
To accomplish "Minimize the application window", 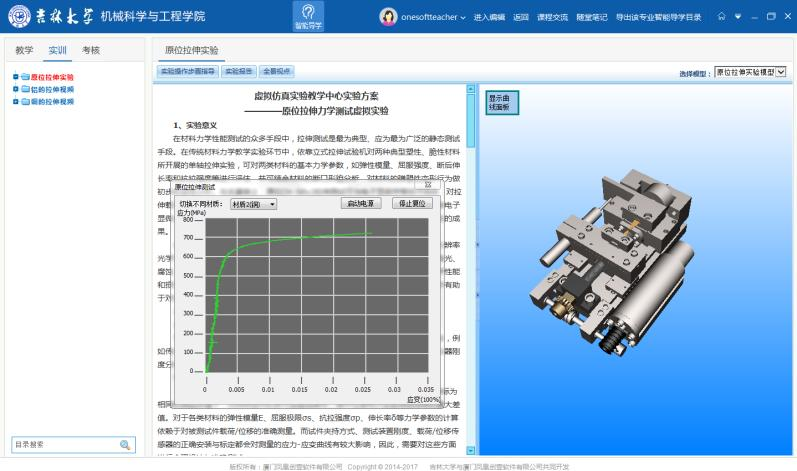I will 754,17.
